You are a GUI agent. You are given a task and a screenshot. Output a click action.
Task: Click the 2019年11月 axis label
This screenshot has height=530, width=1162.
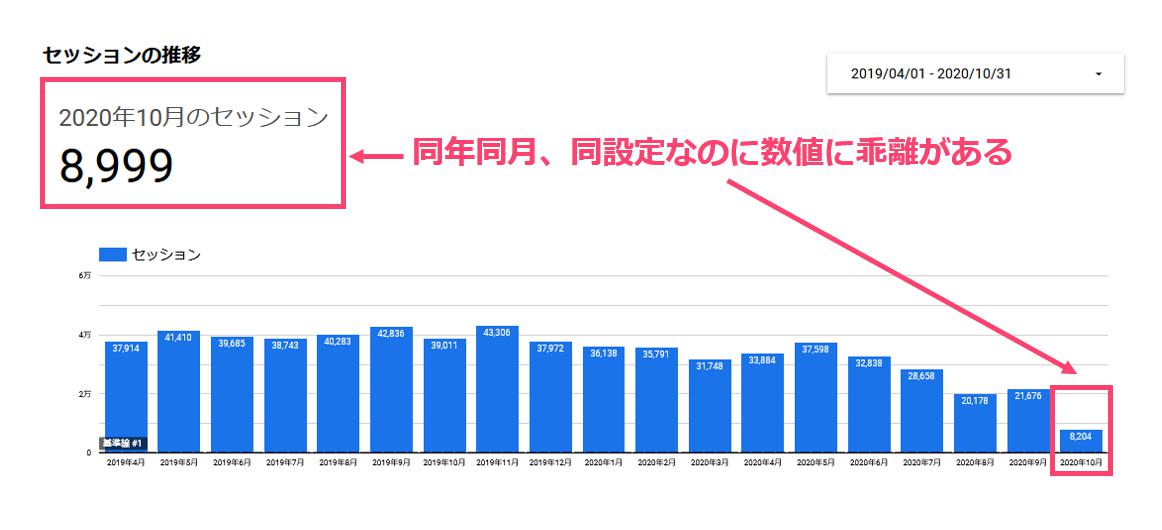[x=497, y=463]
